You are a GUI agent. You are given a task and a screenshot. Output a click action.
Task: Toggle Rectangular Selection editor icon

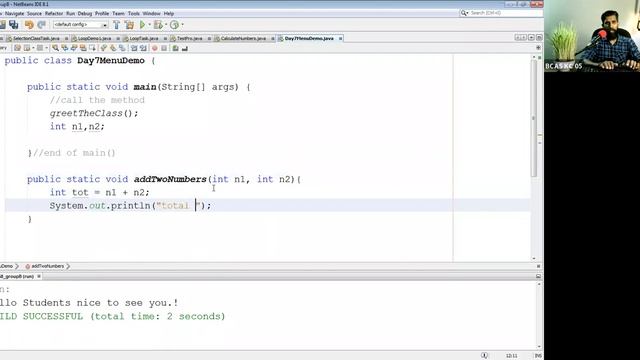point(92,48)
